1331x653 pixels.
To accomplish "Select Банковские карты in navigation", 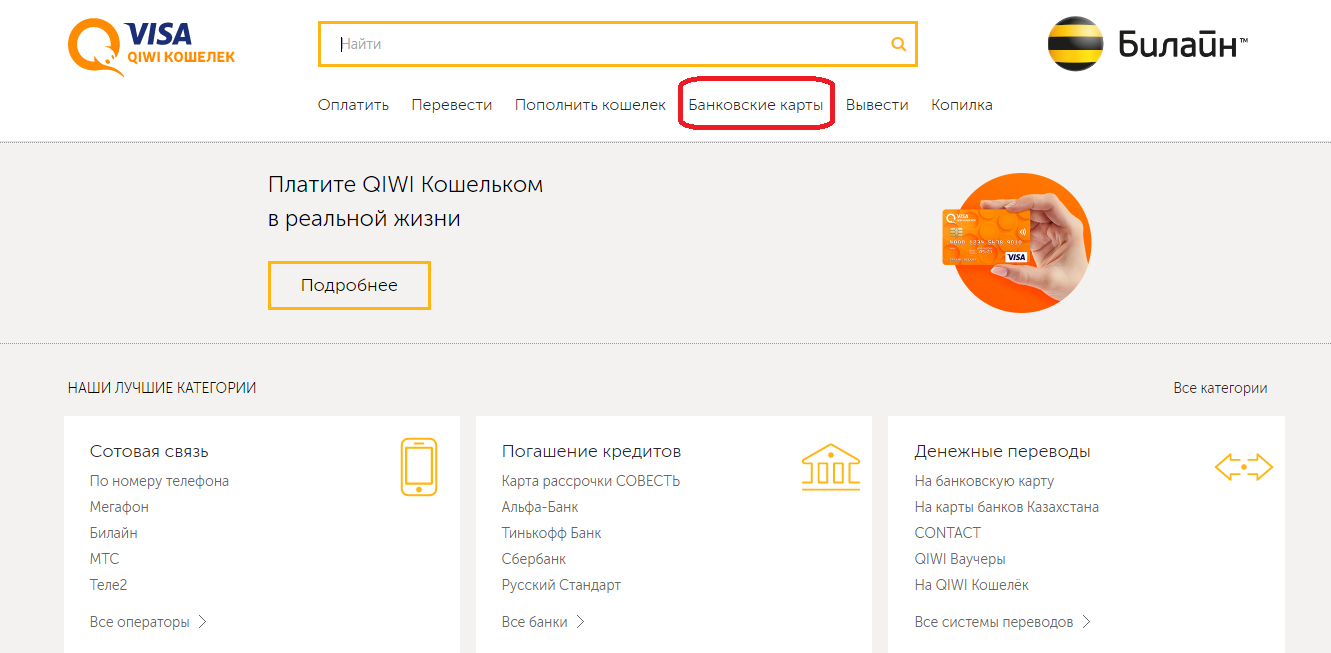I will coord(756,105).
